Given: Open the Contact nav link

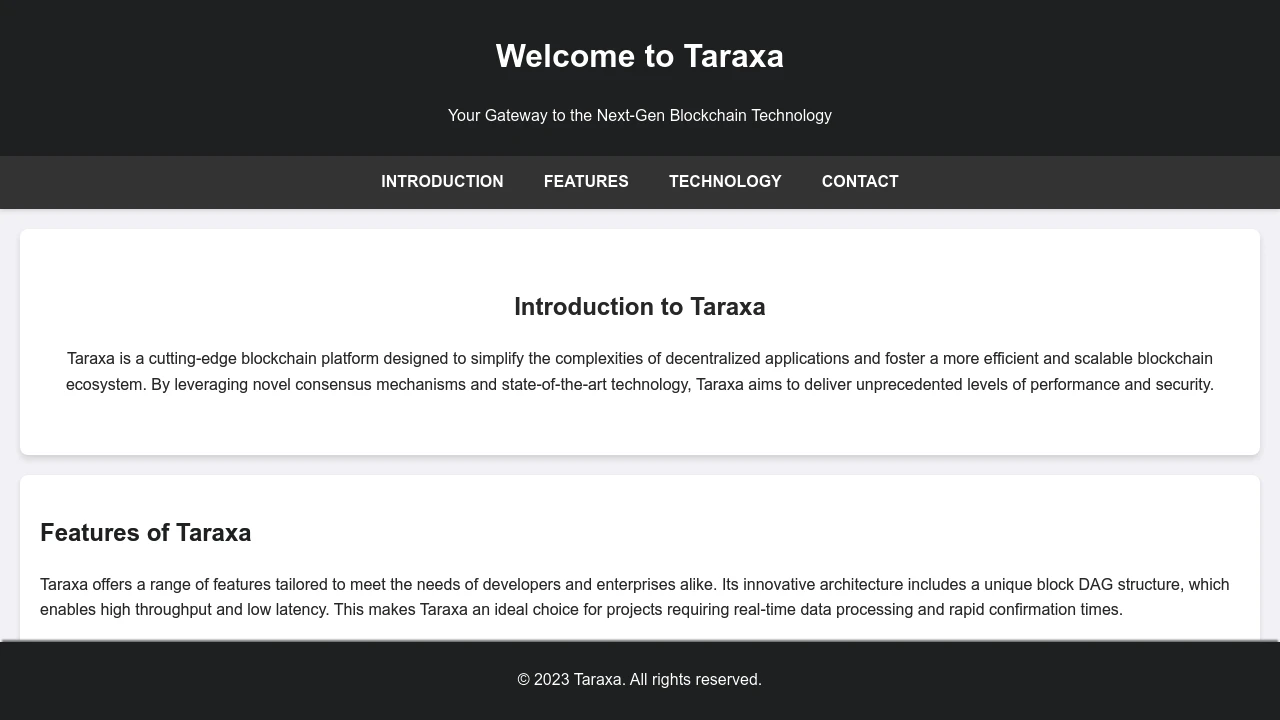Looking at the screenshot, I should point(860,182).
